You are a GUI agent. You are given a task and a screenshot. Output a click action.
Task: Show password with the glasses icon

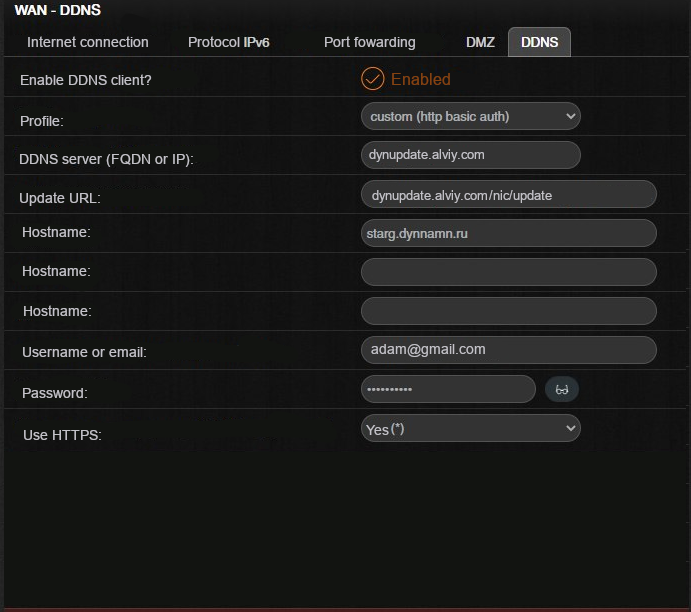click(x=561, y=389)
